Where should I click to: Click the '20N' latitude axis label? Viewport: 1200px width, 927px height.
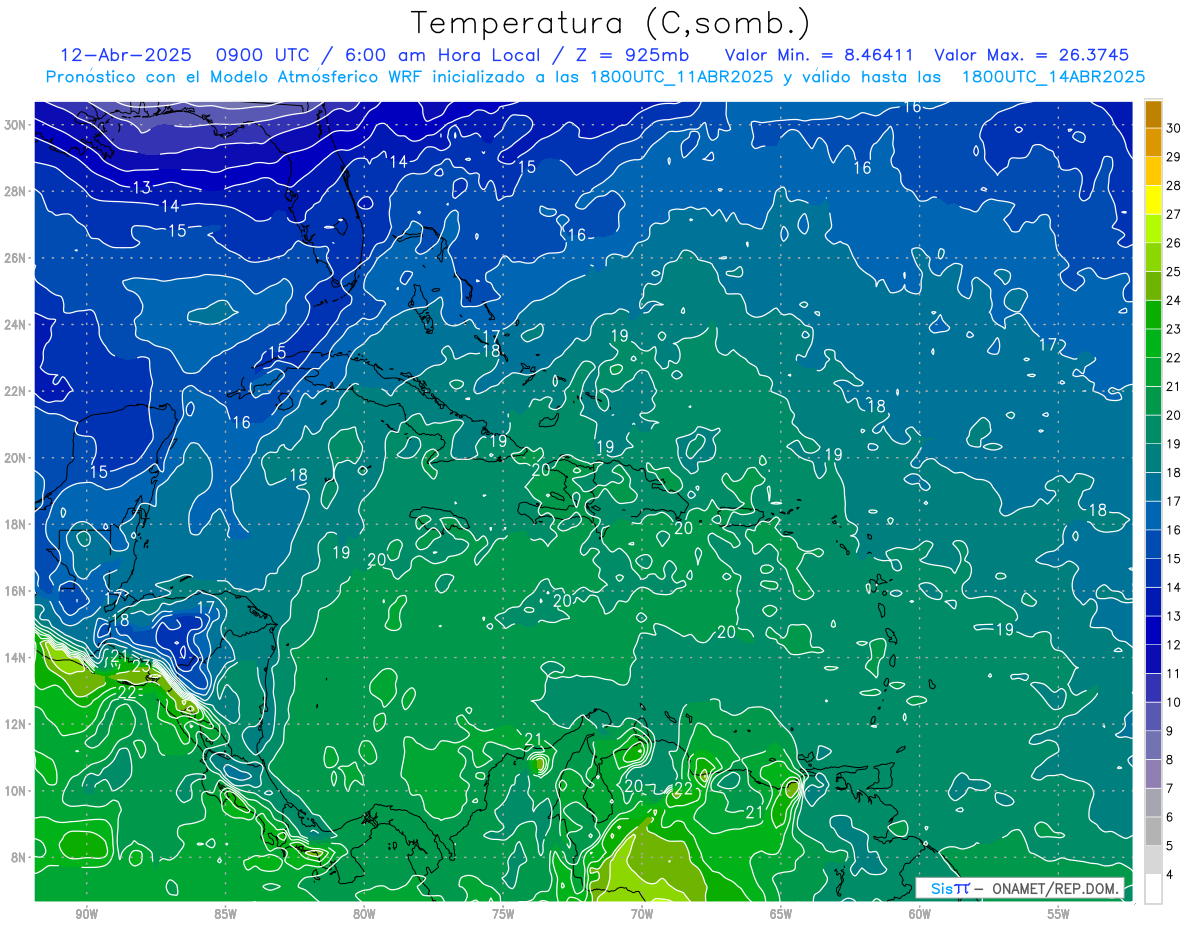pos(16,458)
